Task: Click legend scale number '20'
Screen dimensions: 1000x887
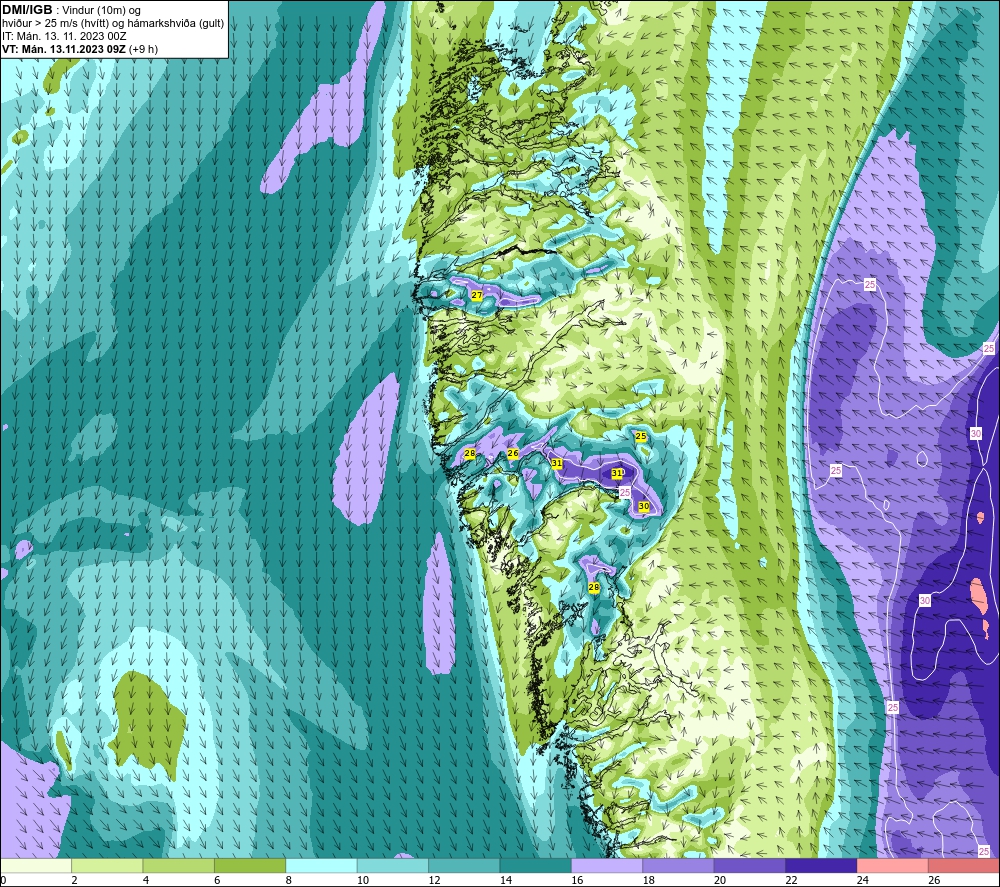Action: [720, 880]
